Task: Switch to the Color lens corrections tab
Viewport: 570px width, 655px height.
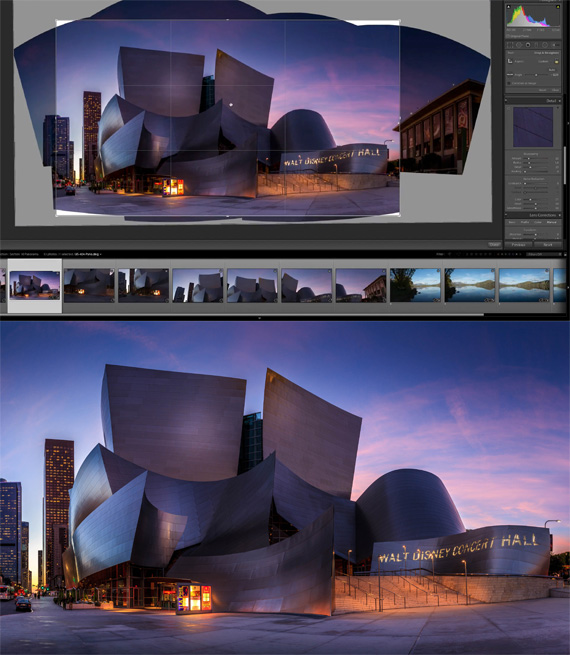Action: click(538, 222)
